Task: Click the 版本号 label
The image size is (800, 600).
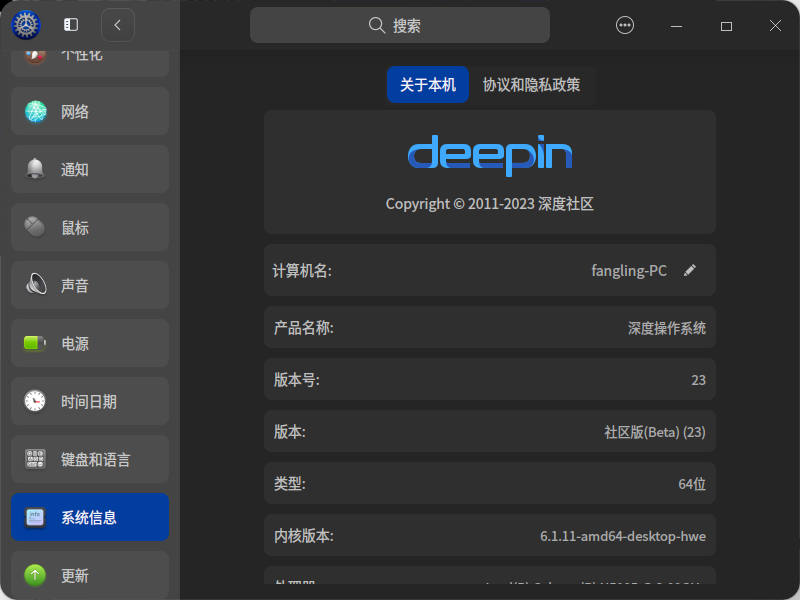Action: (x=297, y=380)
